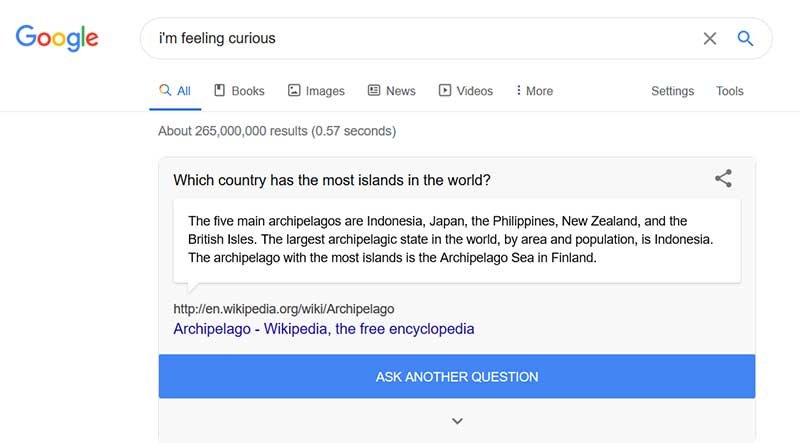
Task: Switch to the All results tab
Action: [175, 91]
